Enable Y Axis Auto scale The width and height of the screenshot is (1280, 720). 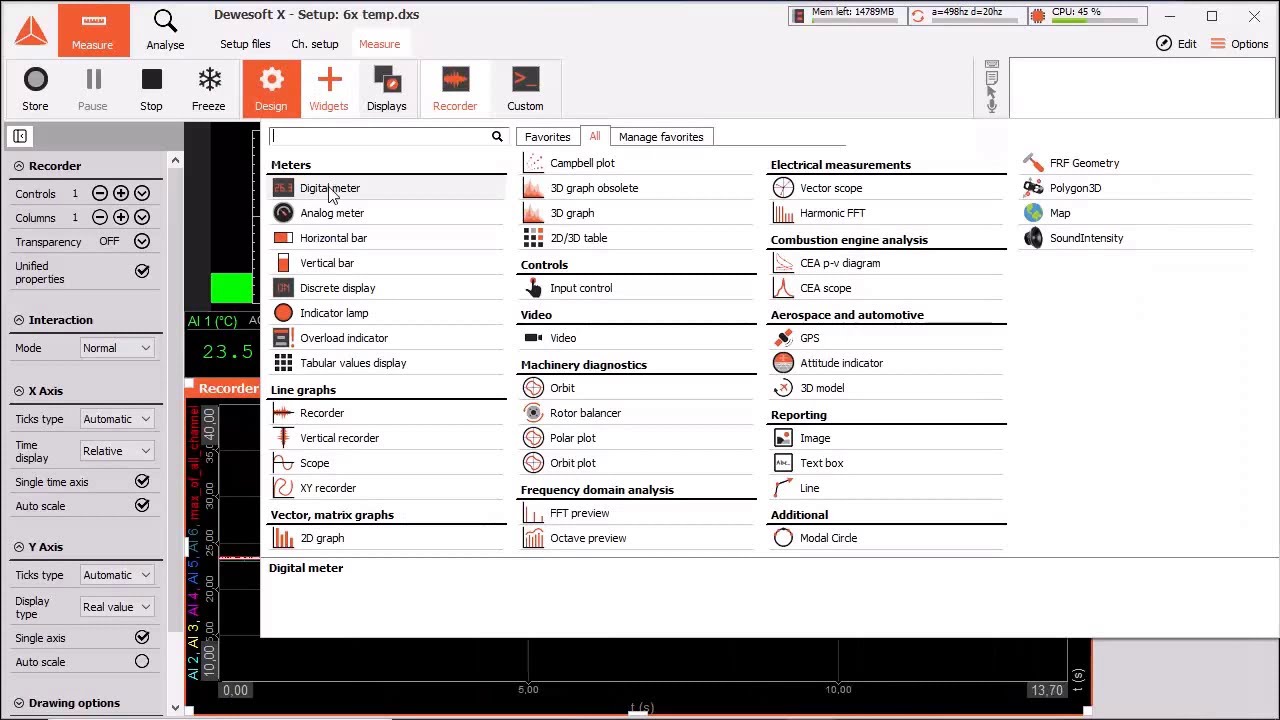point(142,661)
